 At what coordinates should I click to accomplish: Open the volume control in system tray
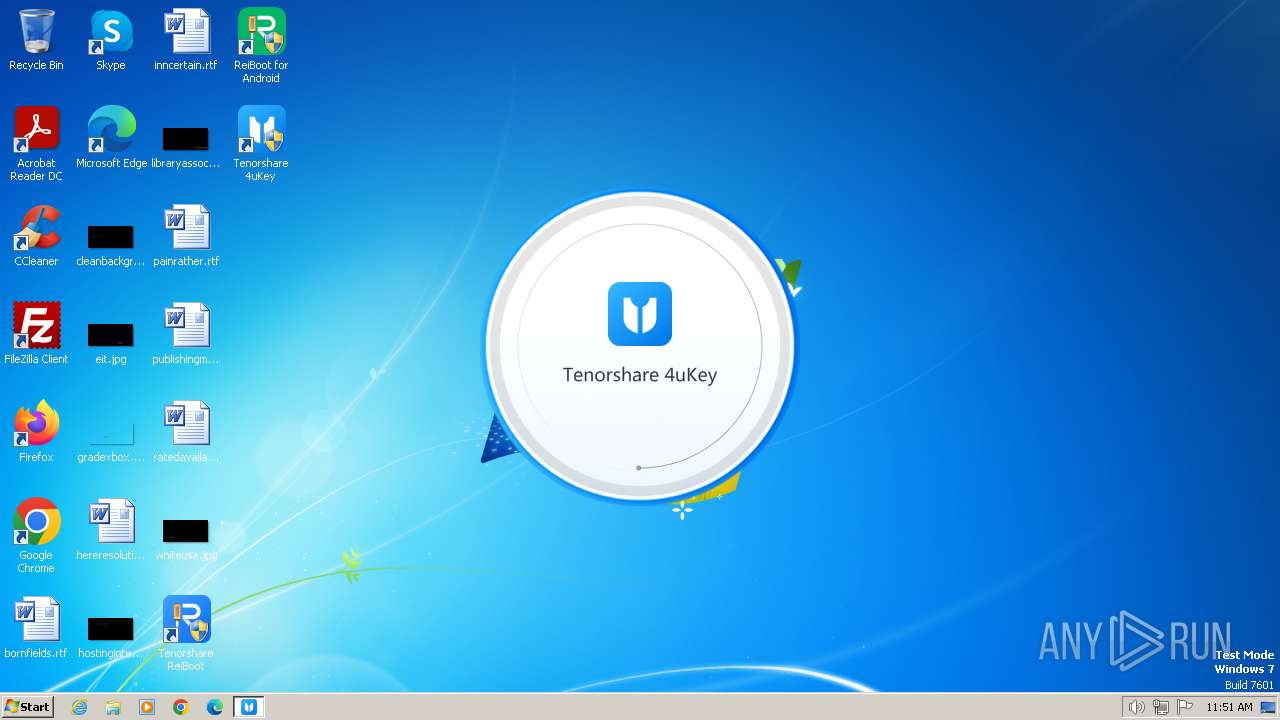[x=1136, y=707]
